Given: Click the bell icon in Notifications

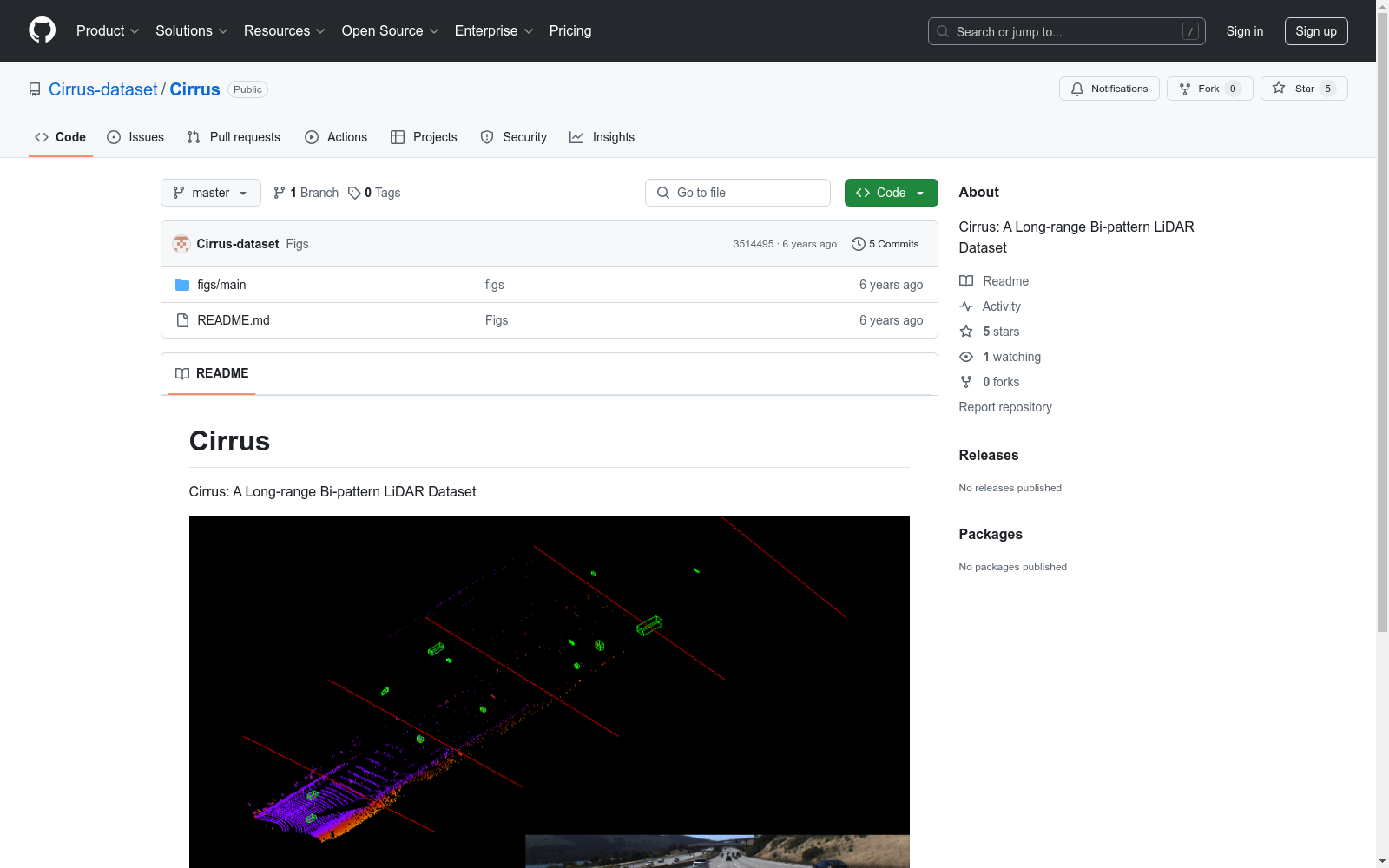Looking at the screenshot, I should (x=1077, y=89).
